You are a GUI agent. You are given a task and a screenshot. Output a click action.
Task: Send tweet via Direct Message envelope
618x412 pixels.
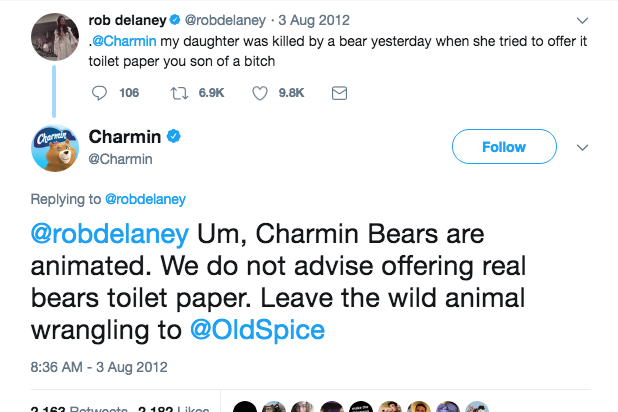coord(339,93)
